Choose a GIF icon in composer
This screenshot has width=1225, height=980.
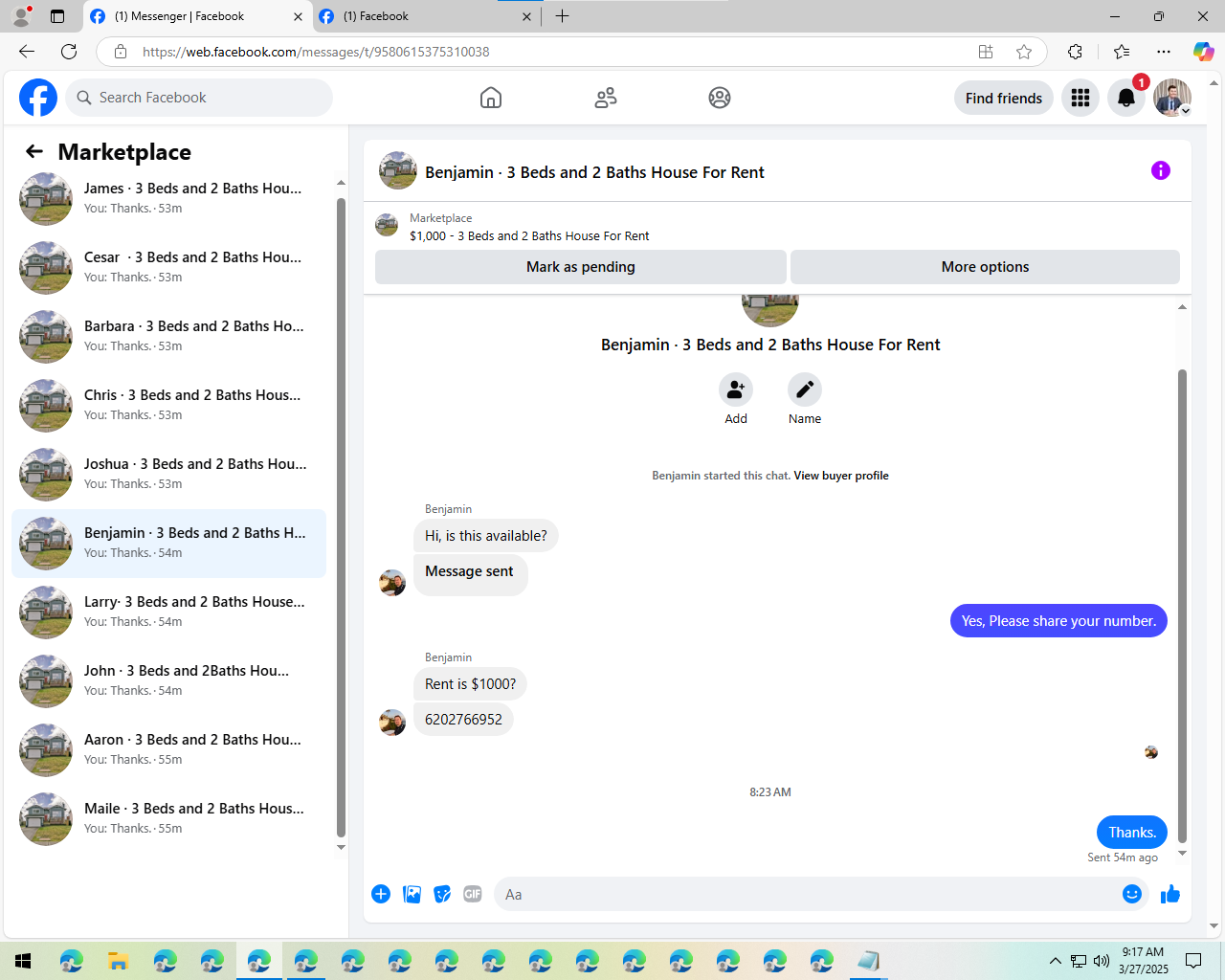point(473,894)
